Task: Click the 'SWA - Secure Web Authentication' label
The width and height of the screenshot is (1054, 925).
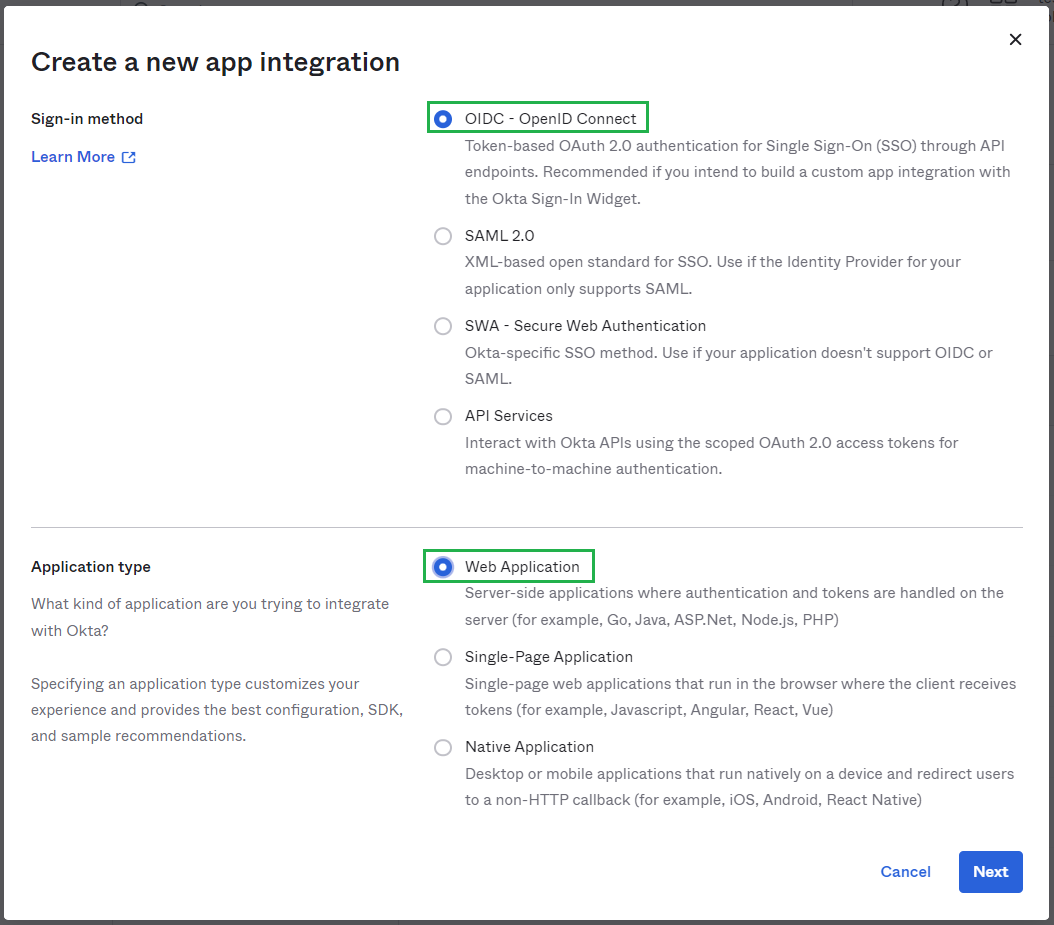Action: tap(585, 326)
